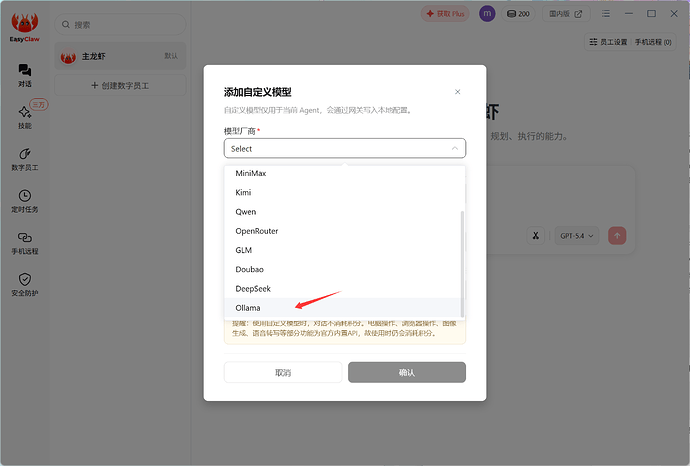Click the purple user avatar
Viewport: 690px width, 466px height.
(x=487, y=14)
